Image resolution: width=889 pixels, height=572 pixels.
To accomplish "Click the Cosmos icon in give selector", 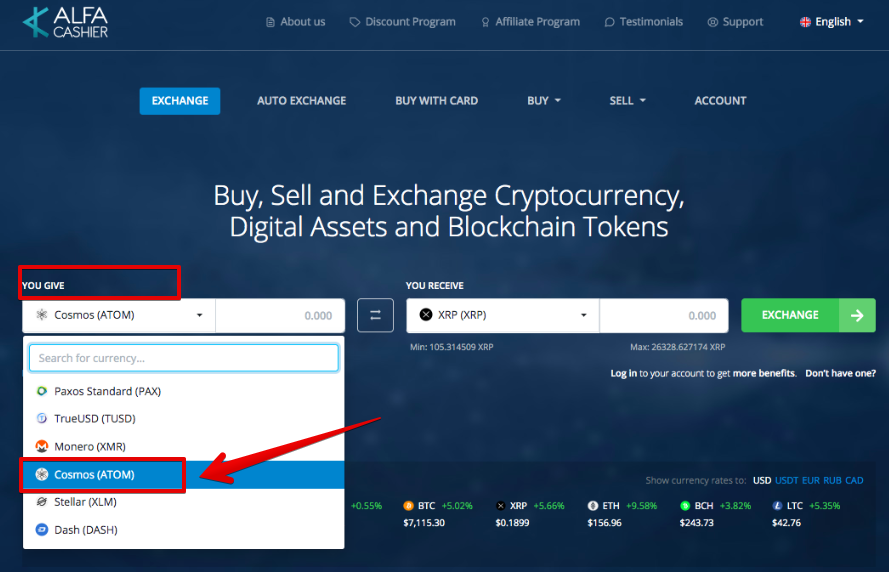I will pyautogui.click(x=41, y=315).
